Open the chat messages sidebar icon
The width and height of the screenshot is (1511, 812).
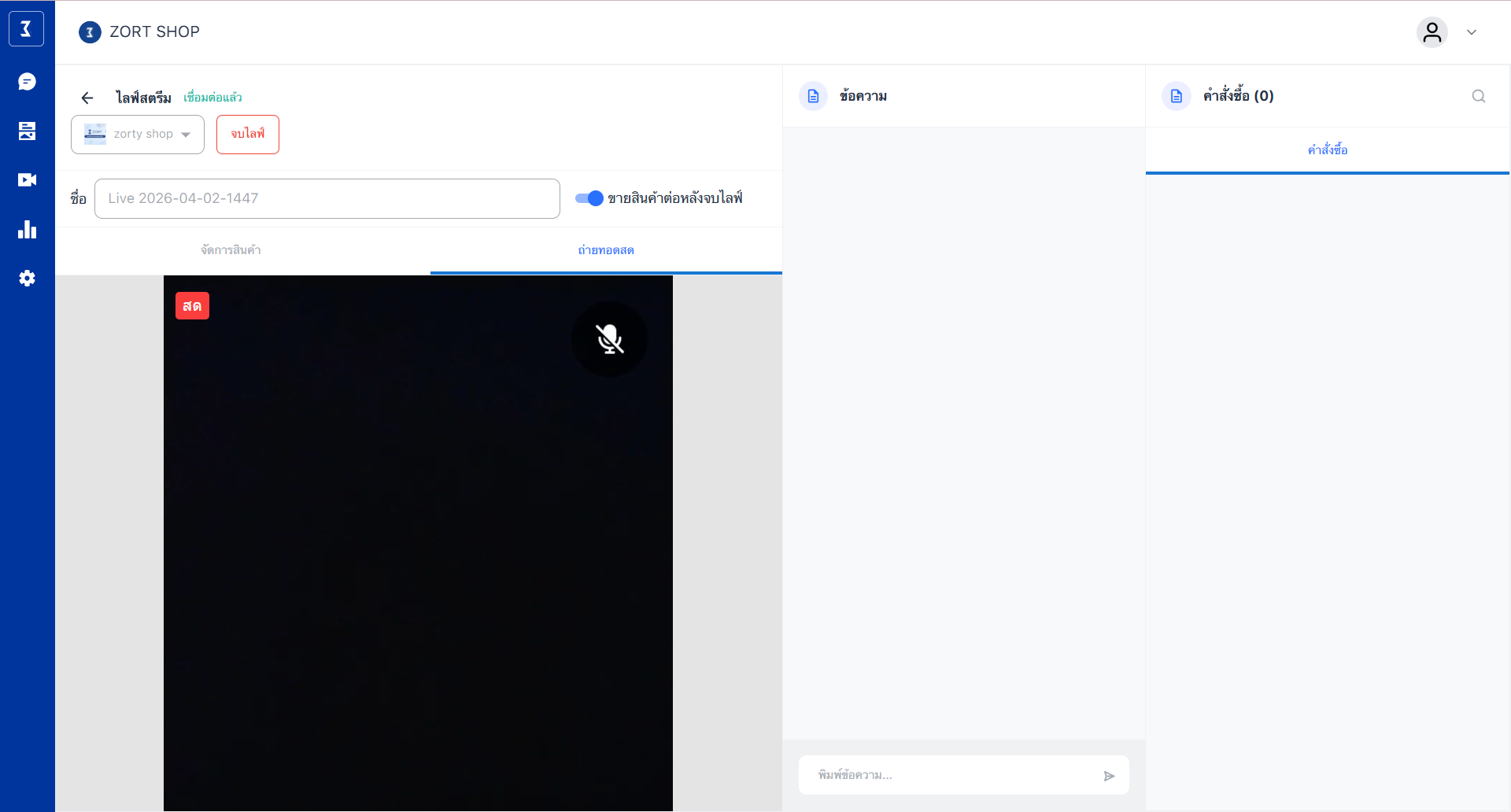27,82
